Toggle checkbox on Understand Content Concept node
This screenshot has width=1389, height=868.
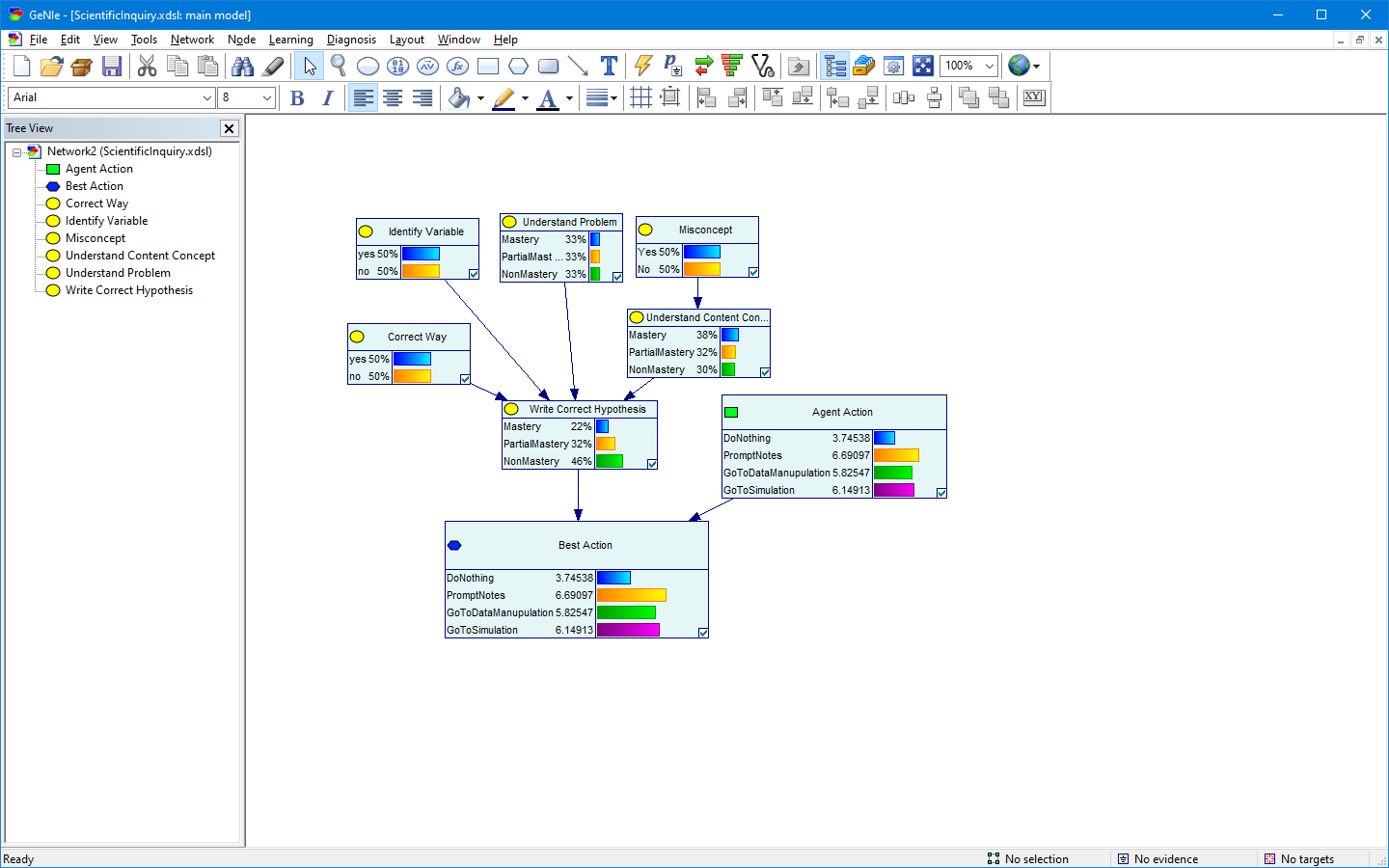(x=765, y=372)
